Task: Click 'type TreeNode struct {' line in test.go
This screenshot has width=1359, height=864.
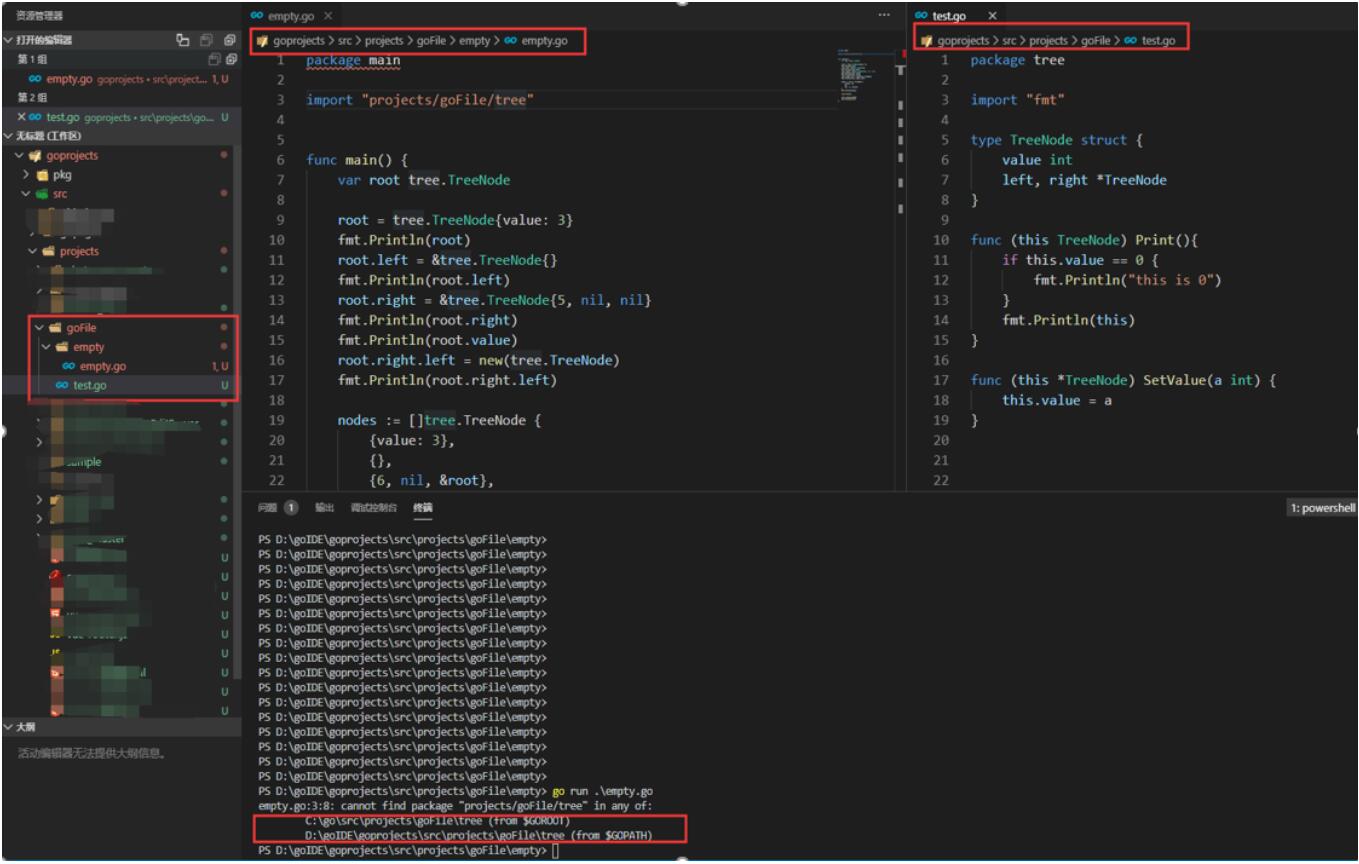Action: click(x=1056, y=140)
